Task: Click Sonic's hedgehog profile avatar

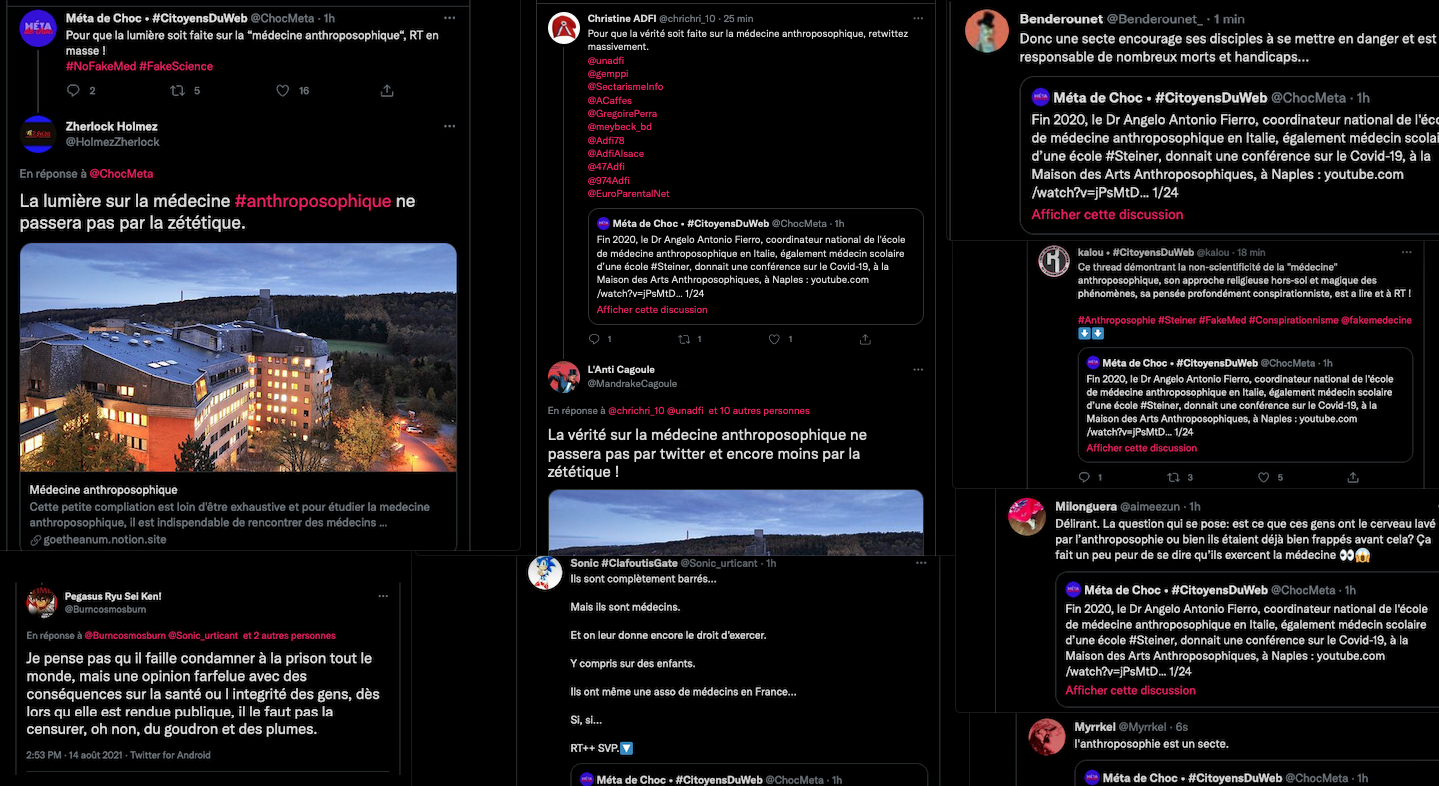Action: [x=545, y=573]
